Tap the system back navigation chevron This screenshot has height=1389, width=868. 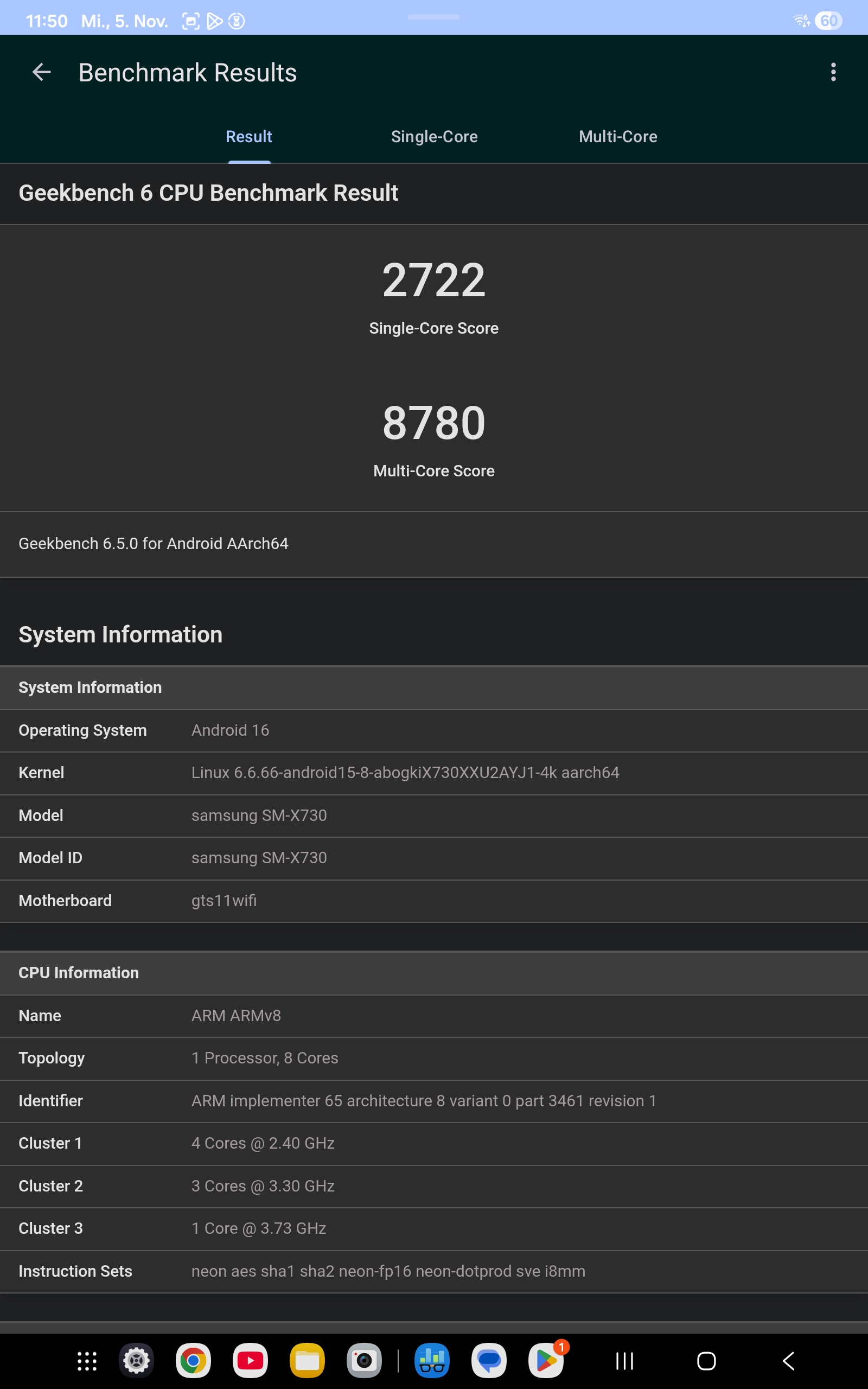[789, 1361]
